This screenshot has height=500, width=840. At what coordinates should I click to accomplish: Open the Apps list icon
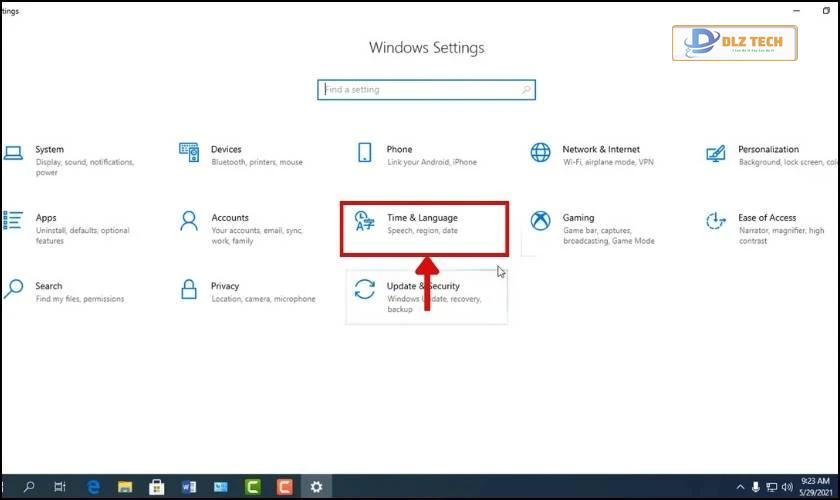(x=13, y=220)
